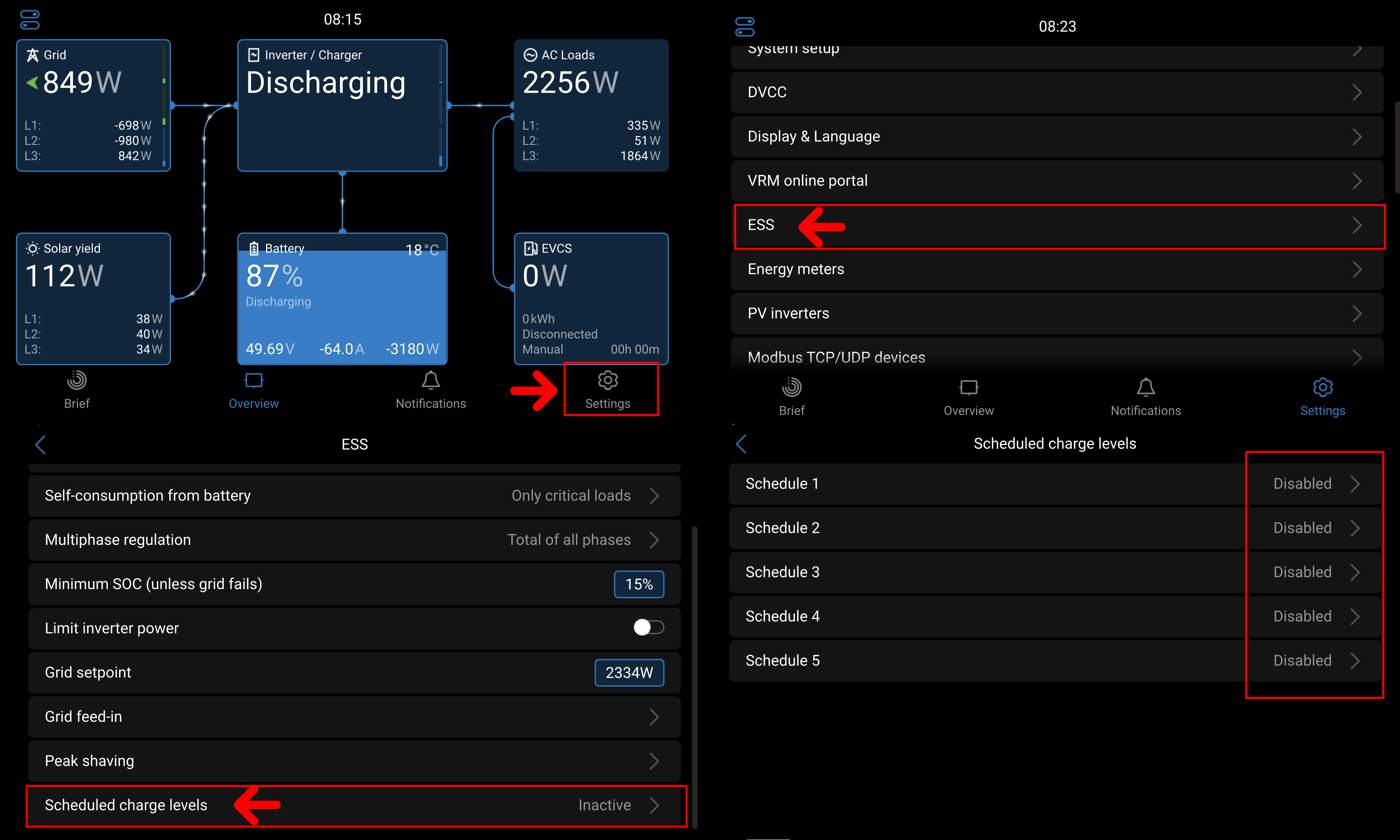Image resolution: width=1400 pixels, height=840 pixels.
Task: Edit the Minimum SOC 15% value
Action: tap(639, 584)
